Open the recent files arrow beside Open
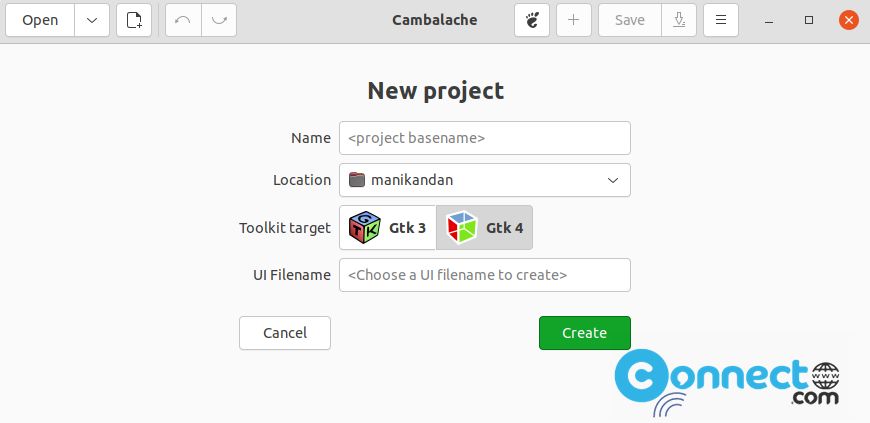The height and width of the screenshot is (423, 870). coord(92,21)
